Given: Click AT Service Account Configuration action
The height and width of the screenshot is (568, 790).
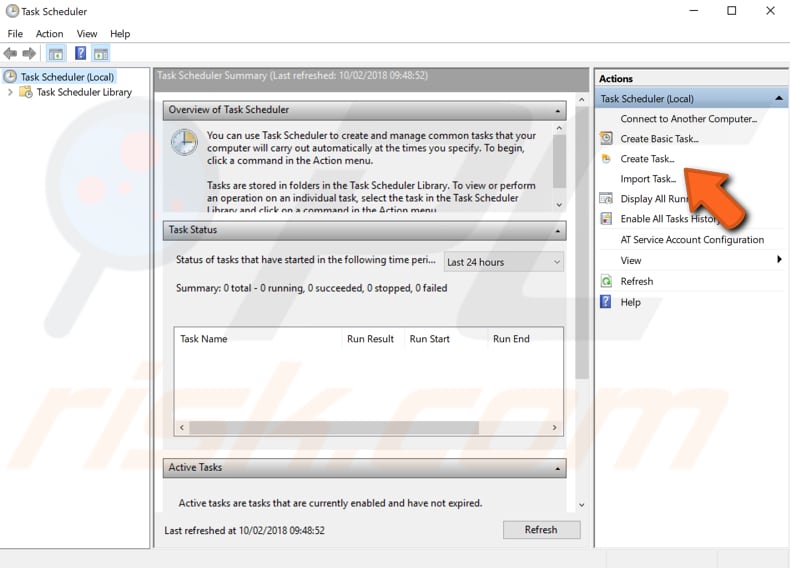Looking at the screenshot, I should point(692,240).
